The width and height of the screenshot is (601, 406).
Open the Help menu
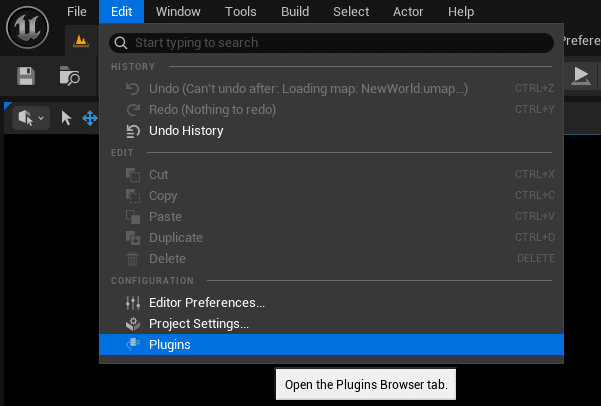click(x=461, y=12)
